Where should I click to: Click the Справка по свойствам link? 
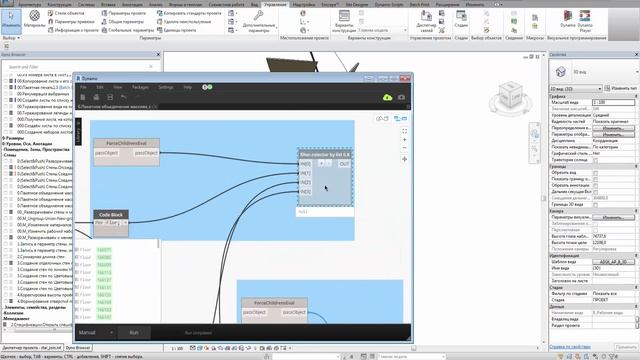click(x=570, y=347)
